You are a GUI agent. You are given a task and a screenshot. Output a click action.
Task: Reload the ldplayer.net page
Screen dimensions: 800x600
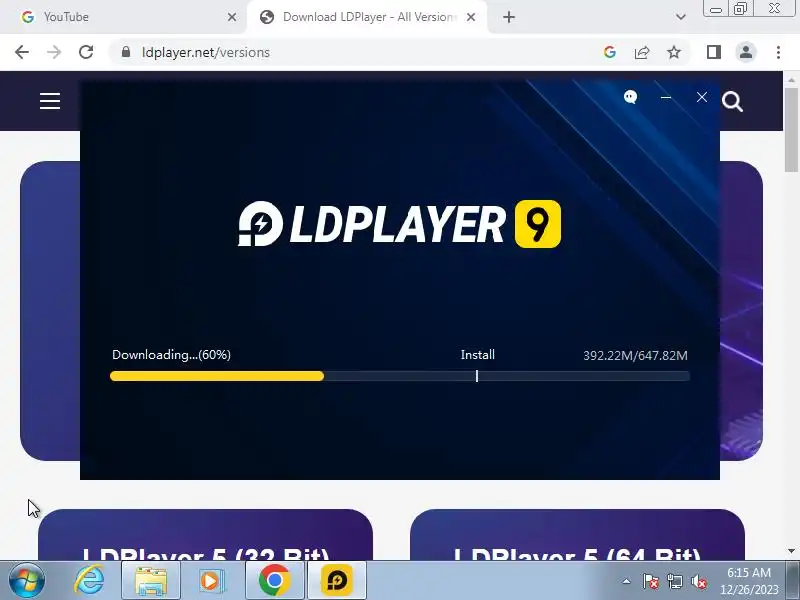86,52
